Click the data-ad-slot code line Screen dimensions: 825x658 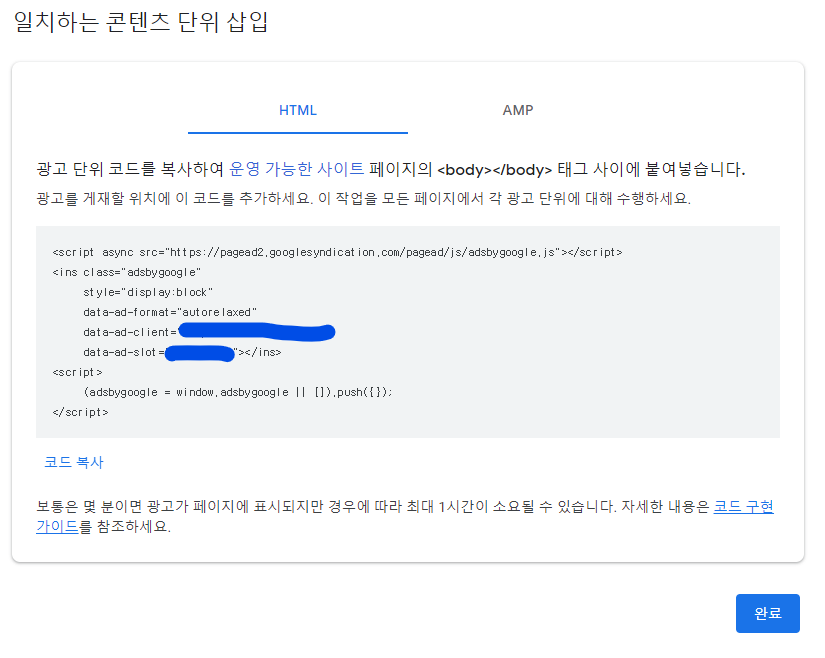point(182,352)
